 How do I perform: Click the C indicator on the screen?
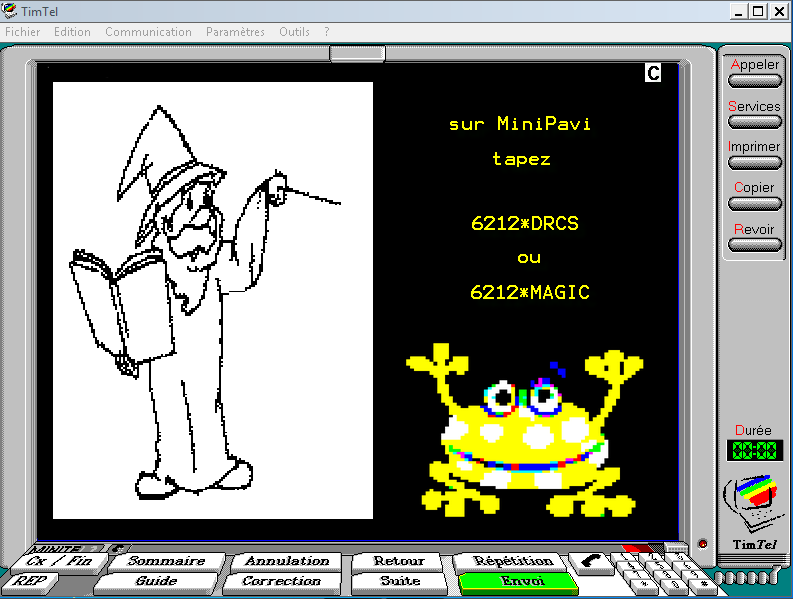pos(653,73)
